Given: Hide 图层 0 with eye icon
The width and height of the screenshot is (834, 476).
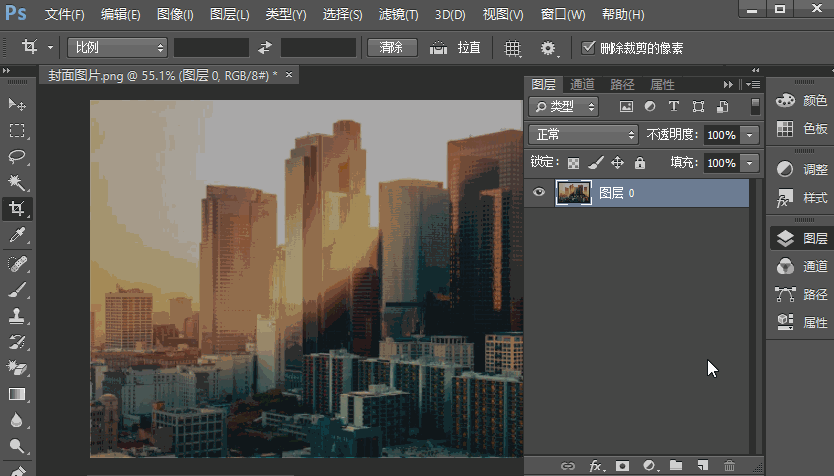Looking at the screenshot, I should tap(539, 192).
